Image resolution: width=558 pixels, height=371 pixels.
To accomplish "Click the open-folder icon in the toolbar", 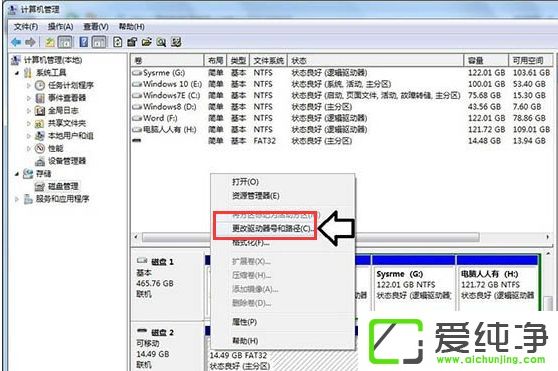I will (147, 42).
